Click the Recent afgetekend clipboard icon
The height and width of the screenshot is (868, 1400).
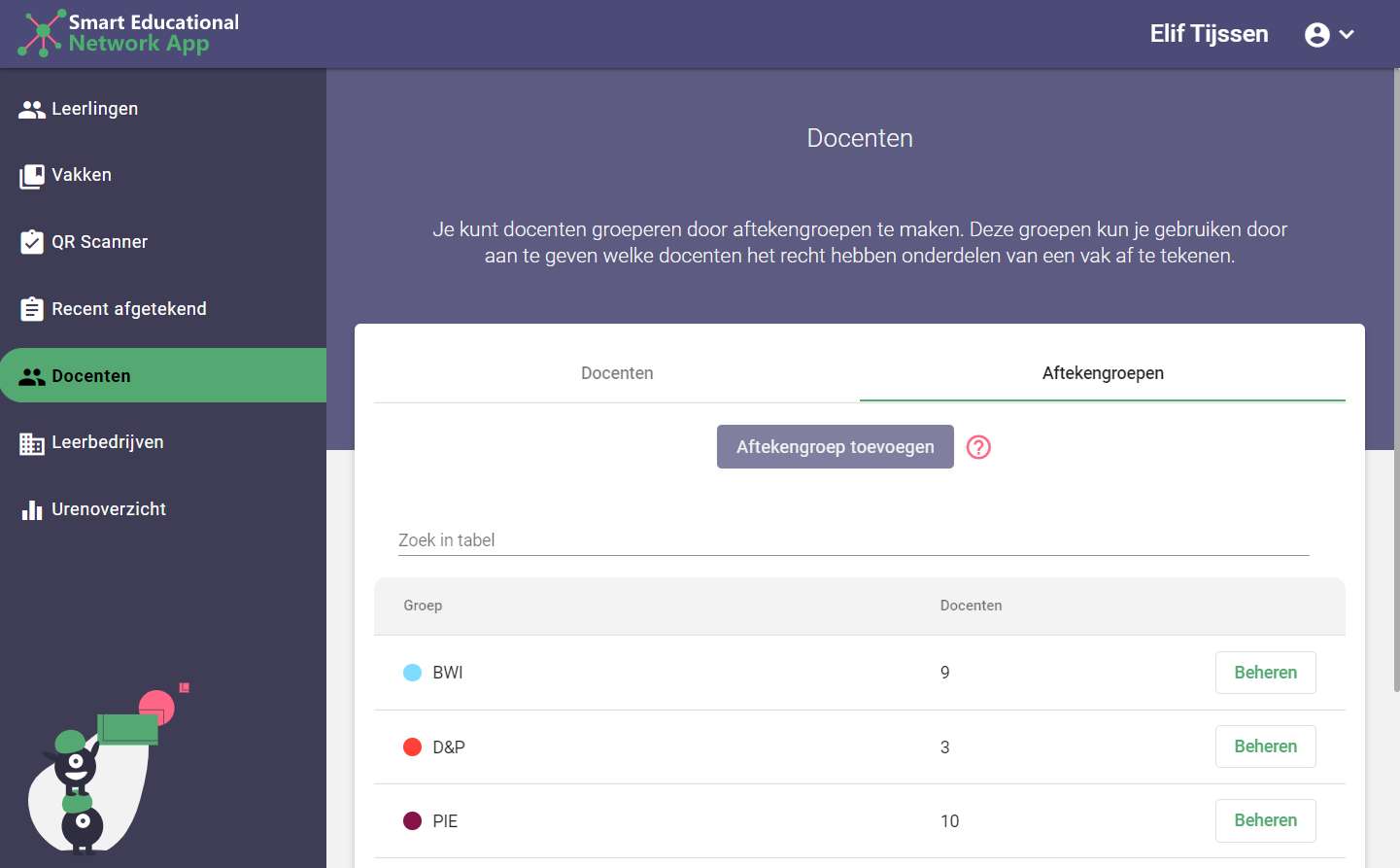(32, 309)
